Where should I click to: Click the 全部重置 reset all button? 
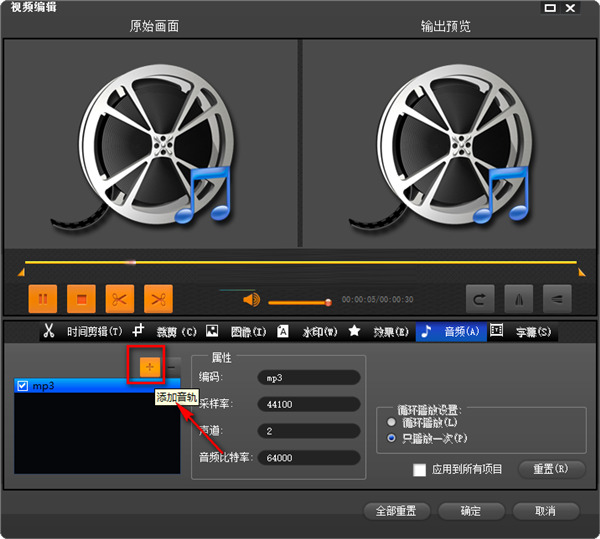point(396,511)
